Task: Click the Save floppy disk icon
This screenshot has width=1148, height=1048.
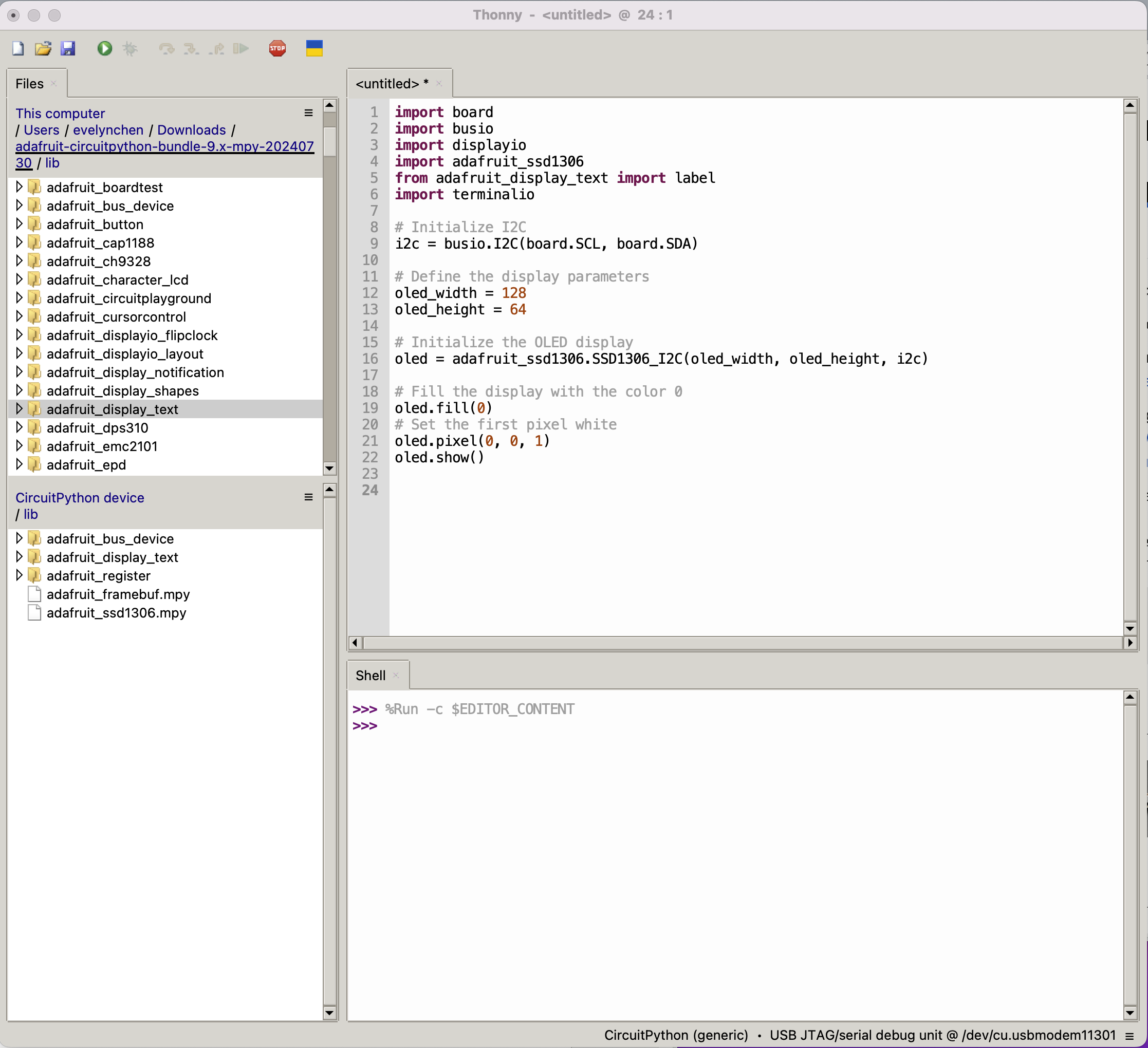Action: pos(68,48)
